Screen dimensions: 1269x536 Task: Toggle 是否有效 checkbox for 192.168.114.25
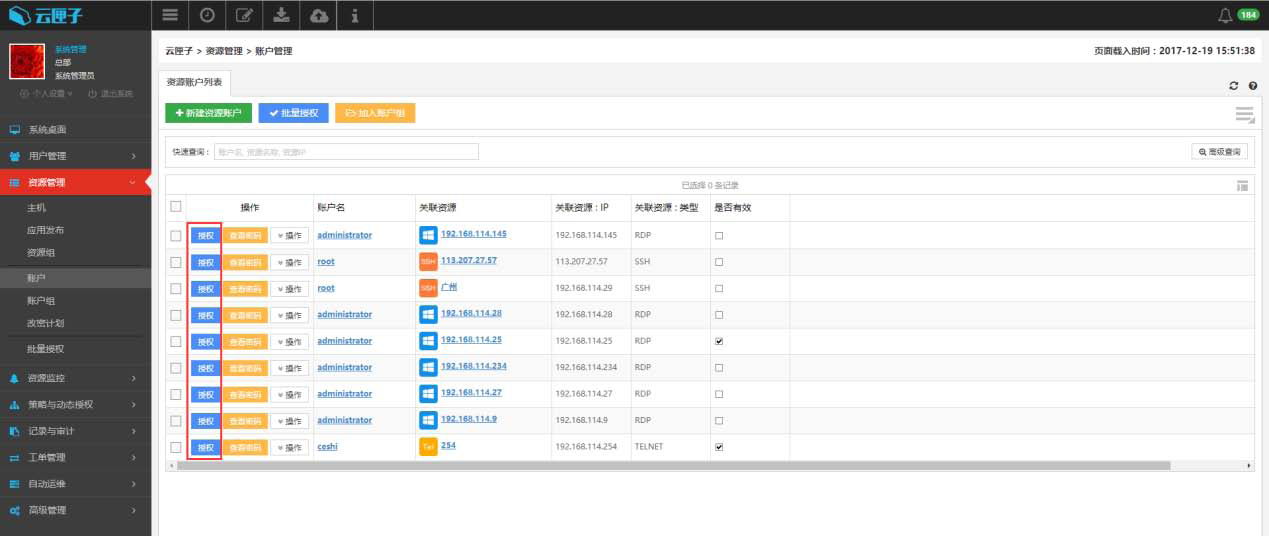click(719, 341)
